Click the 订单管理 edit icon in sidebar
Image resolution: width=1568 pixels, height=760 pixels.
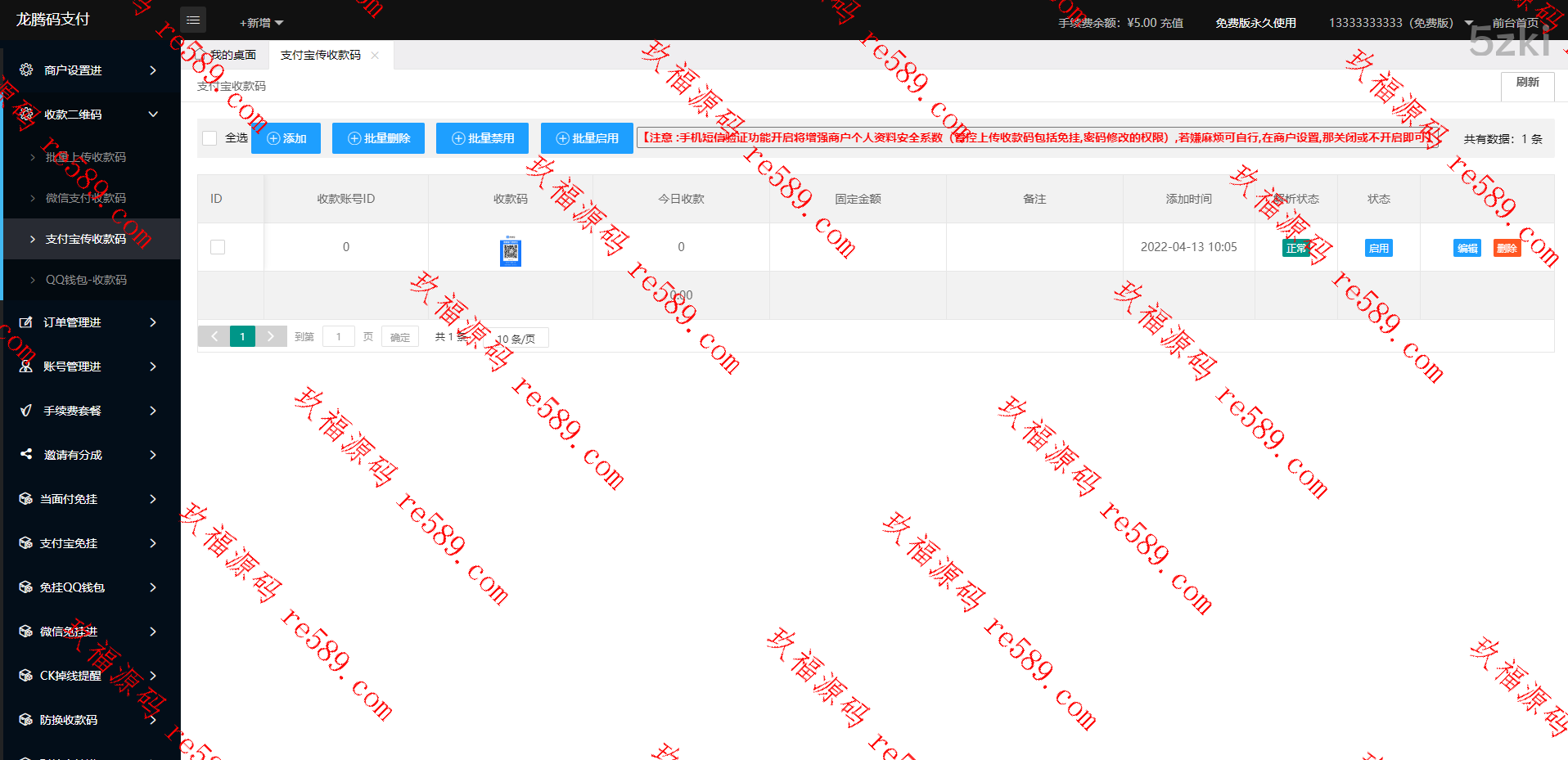(26, 322)
